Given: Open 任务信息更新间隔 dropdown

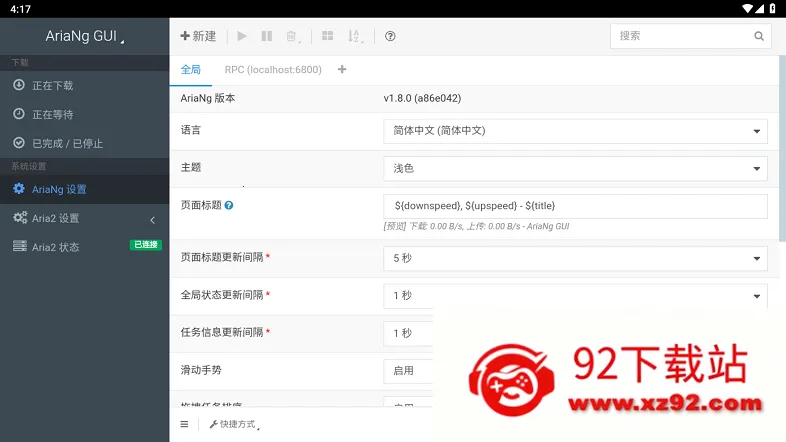Looking at the screenshot, I should coord(408,334).
